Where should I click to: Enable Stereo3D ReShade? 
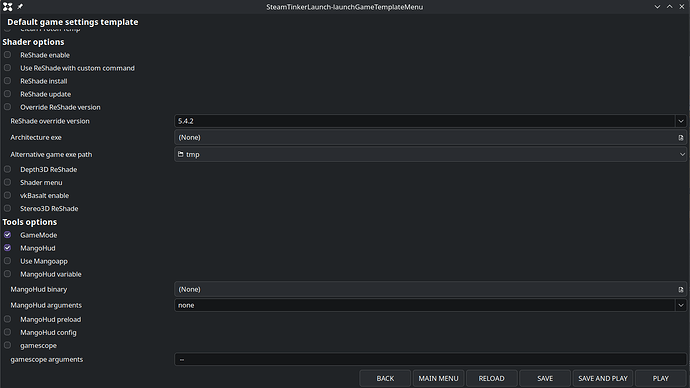pos(7,209)
